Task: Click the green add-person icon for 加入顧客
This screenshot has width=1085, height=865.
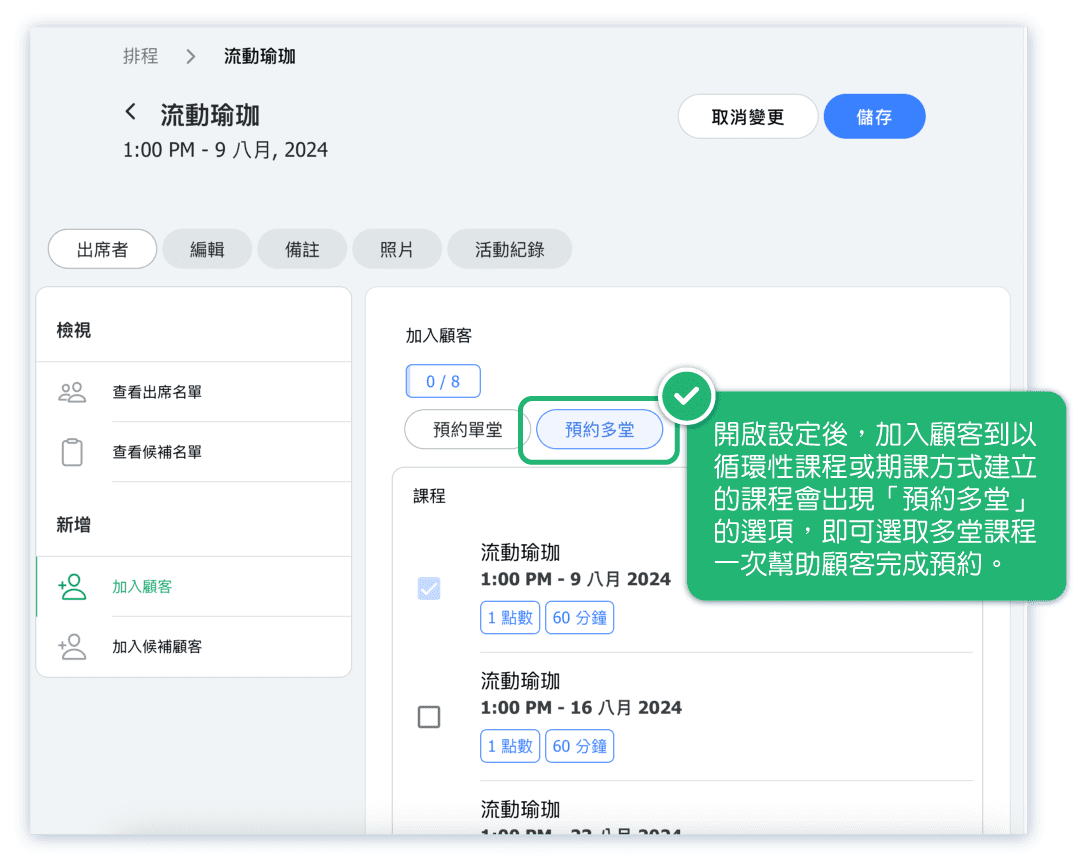Action: click(x=73, y=587)
